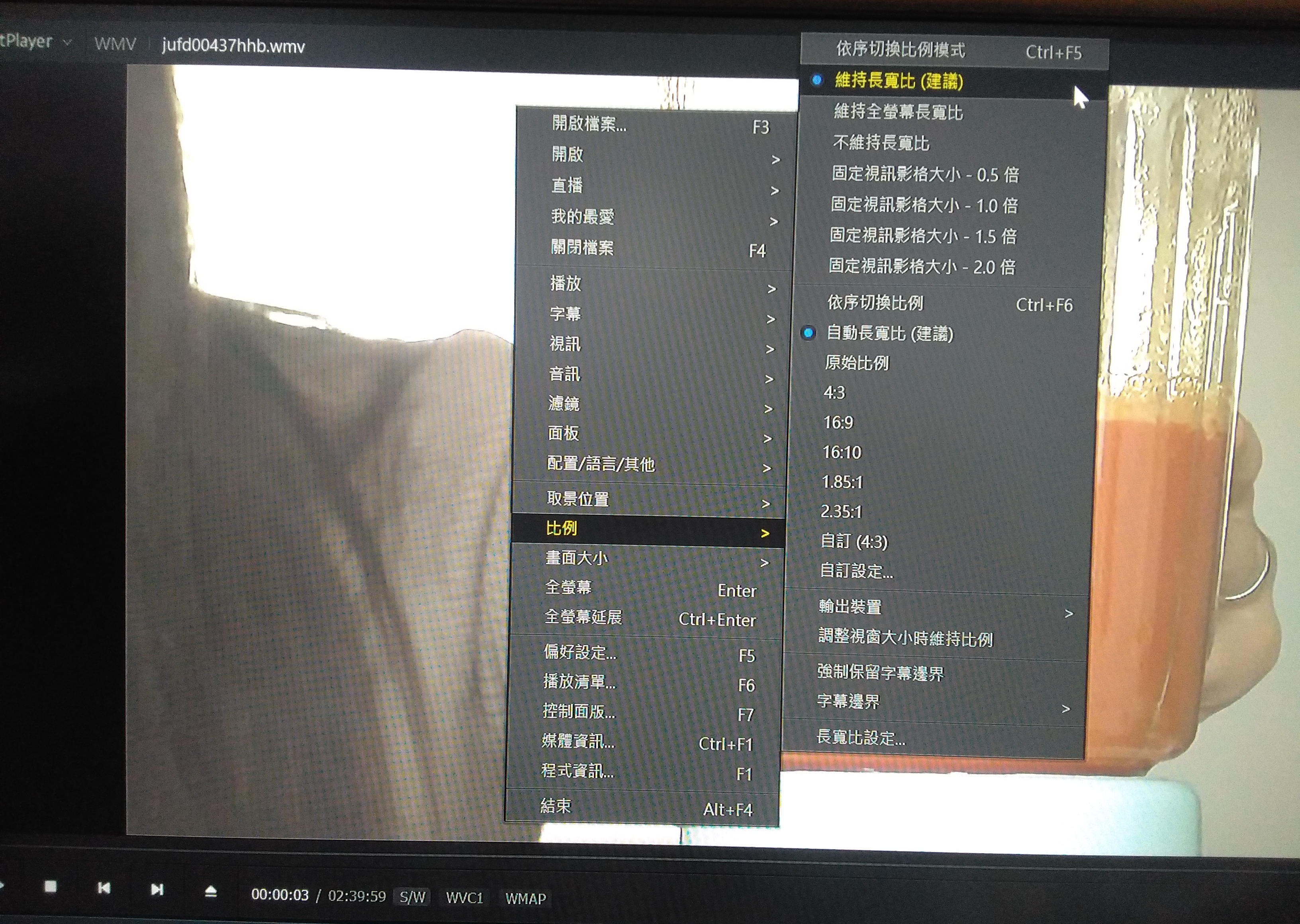Expand the 面板 submenu

click(650, 435)
